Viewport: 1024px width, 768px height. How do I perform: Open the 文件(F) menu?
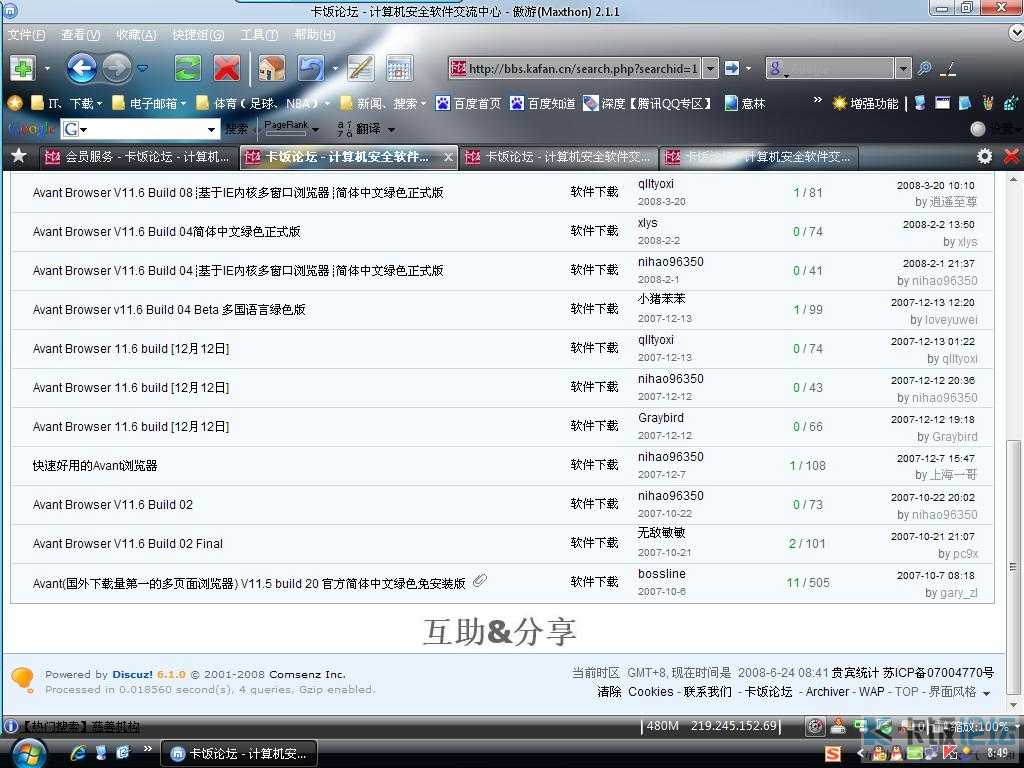point(27,35)
